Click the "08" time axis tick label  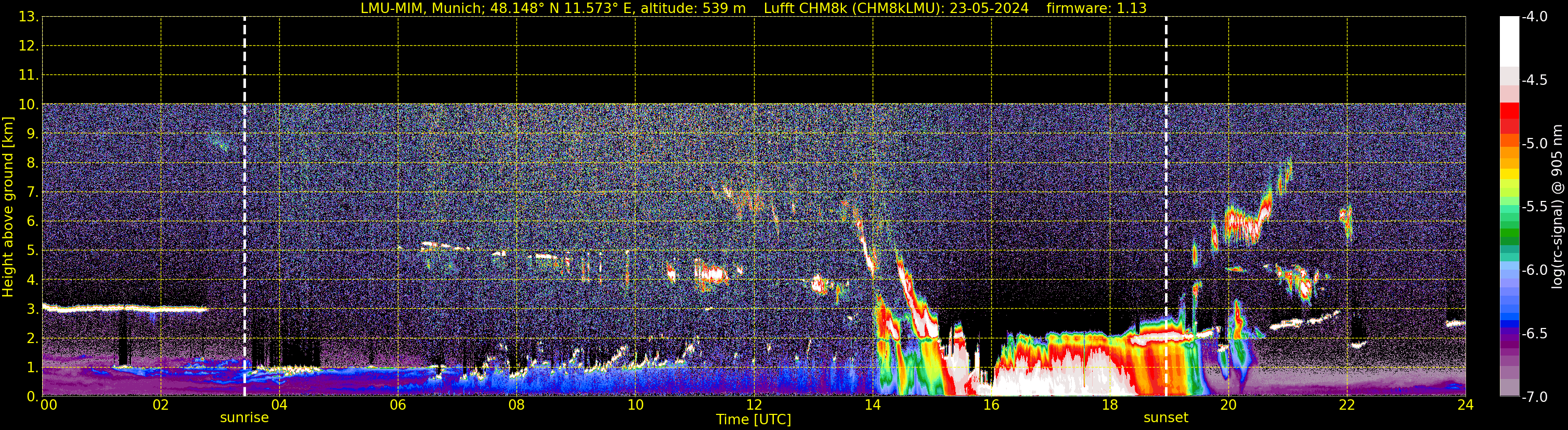point(517,405)
